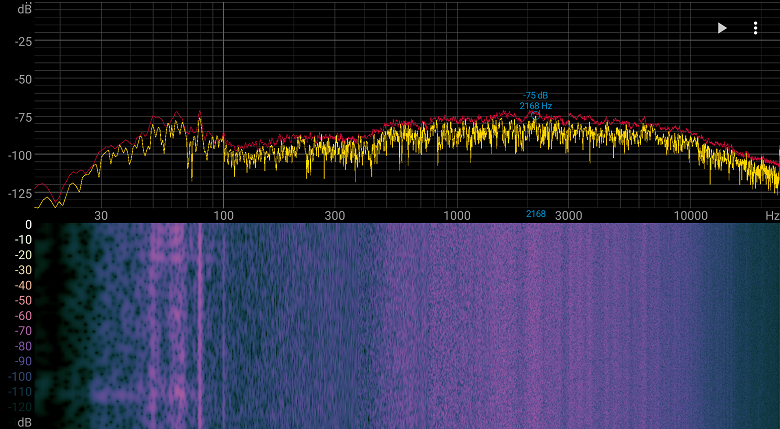Click the -50 dB level axis label
Viewport: 780px width, 429px height.
21,79
